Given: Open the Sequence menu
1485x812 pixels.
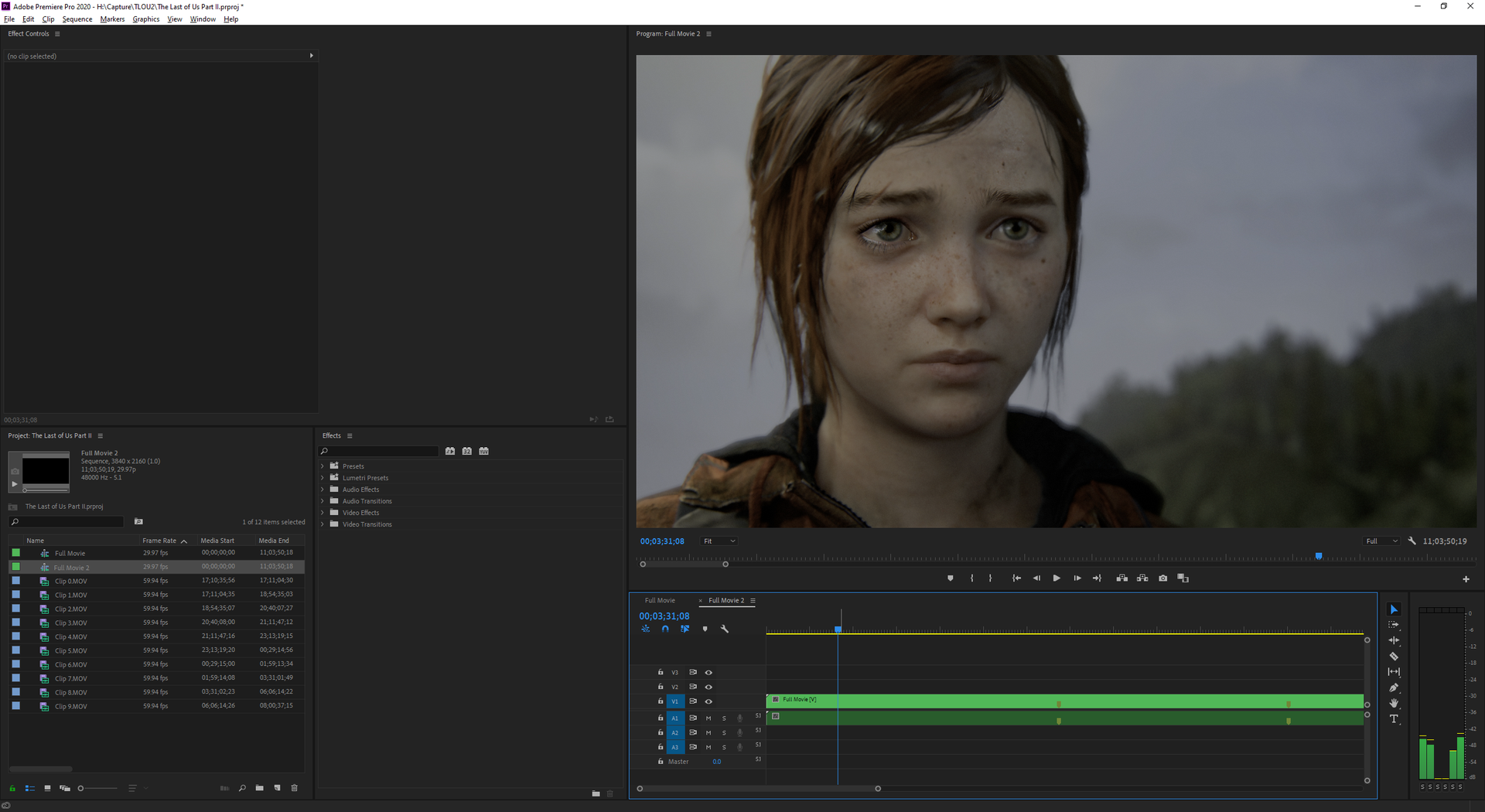Looking at the screenshot, I should 77,19.
